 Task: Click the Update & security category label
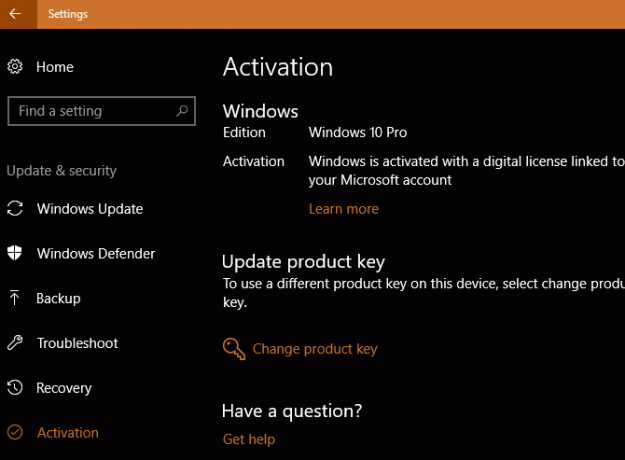click(x=61, y=171)
